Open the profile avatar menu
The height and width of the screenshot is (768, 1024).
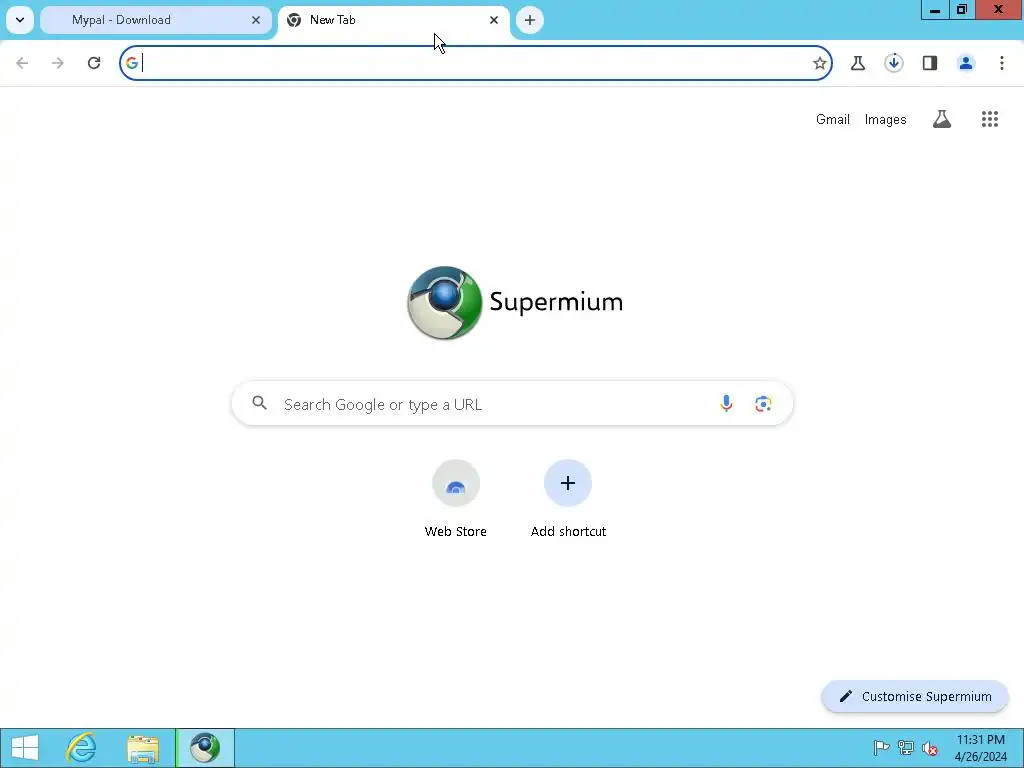pos(966,63)
